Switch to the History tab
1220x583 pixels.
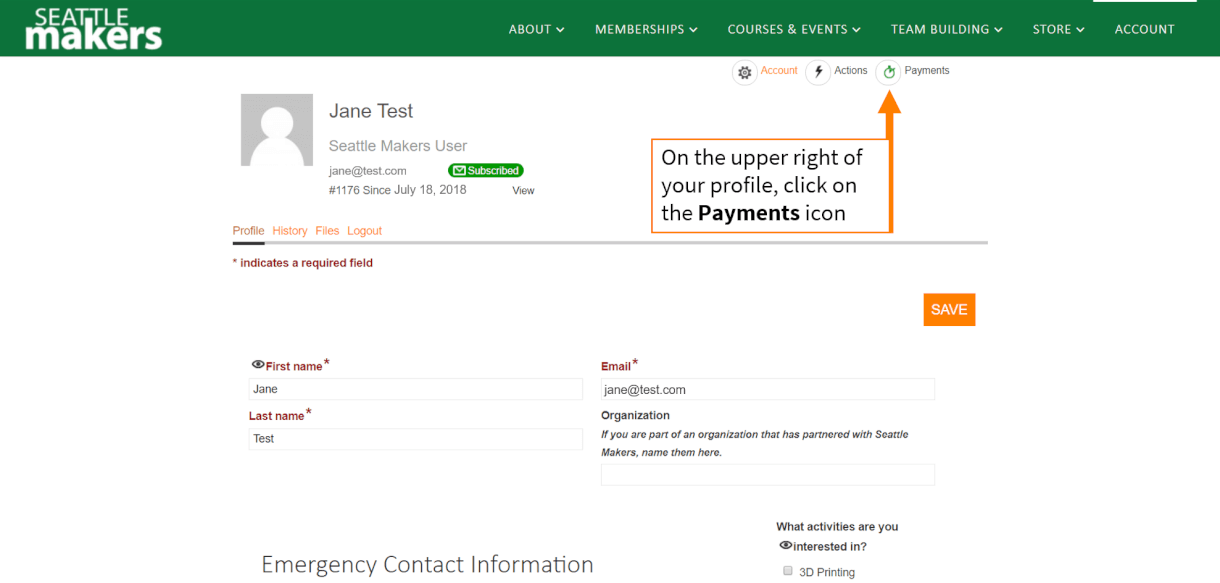point(290,231)
